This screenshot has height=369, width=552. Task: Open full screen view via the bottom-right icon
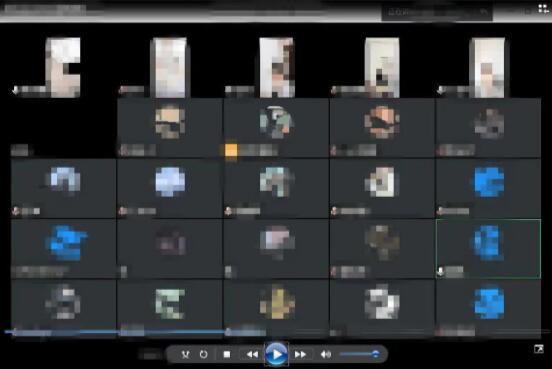pos(539,349)
